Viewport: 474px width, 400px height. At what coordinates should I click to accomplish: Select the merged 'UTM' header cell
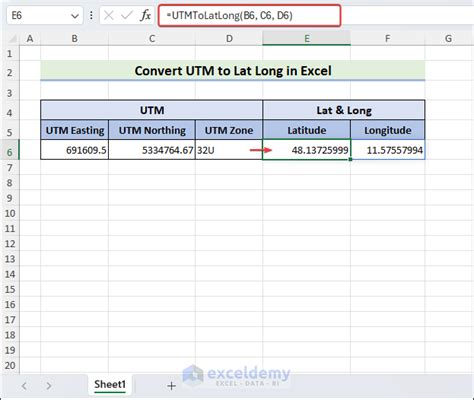pyautogui.click(x=152, y=110)
